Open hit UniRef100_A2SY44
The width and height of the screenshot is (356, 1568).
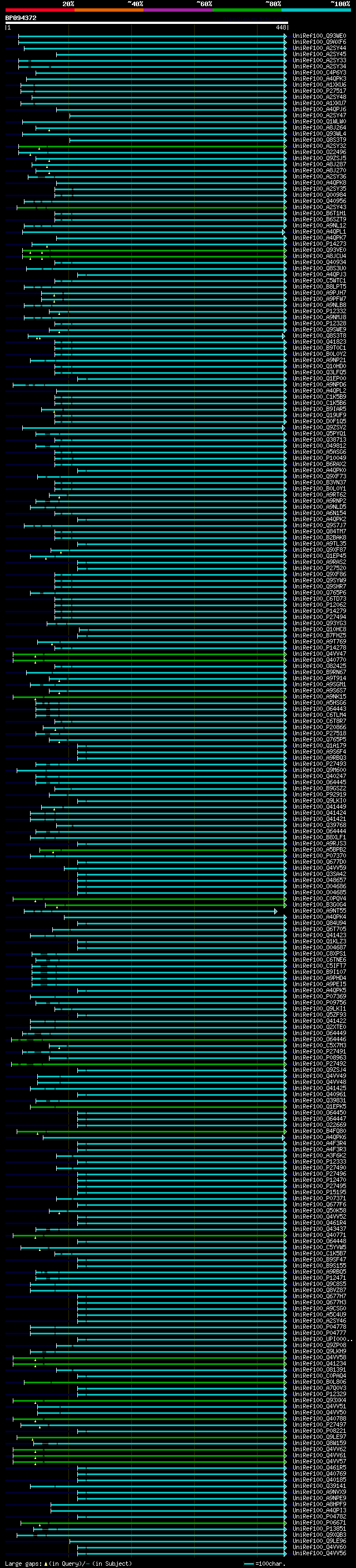[x=319, y=48]
